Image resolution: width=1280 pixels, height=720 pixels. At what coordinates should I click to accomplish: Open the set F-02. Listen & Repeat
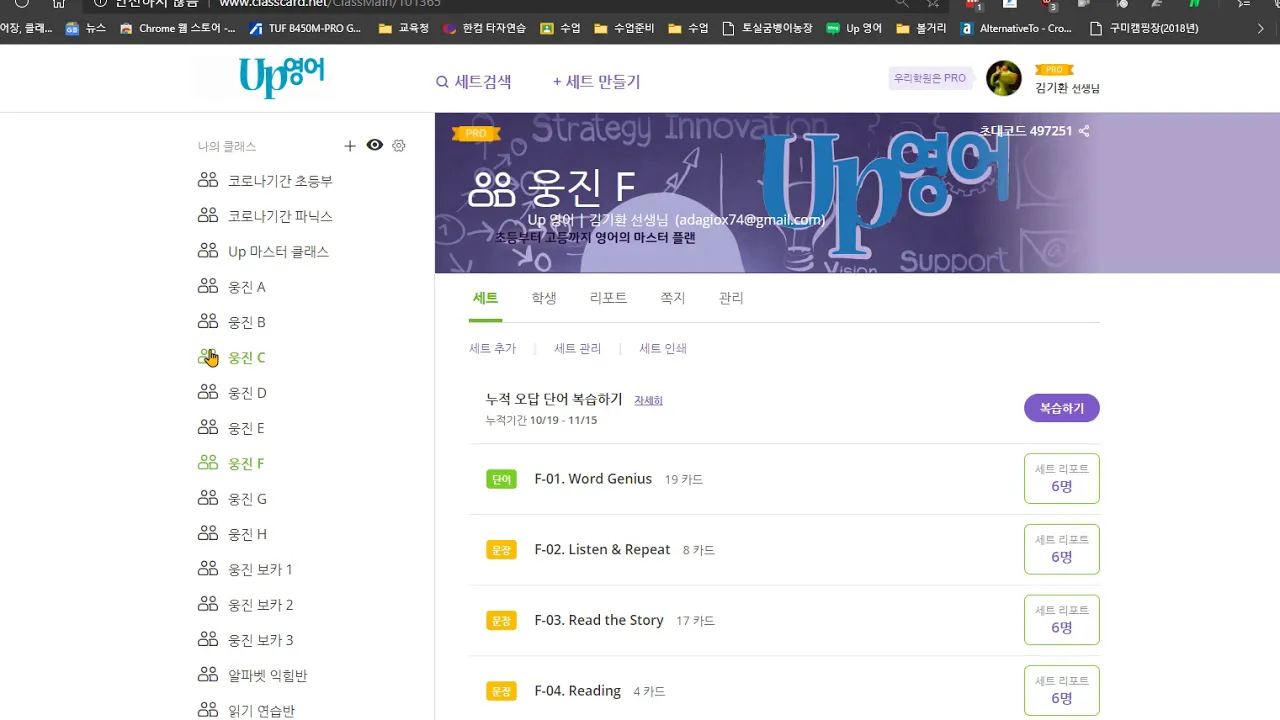(602, 549)
